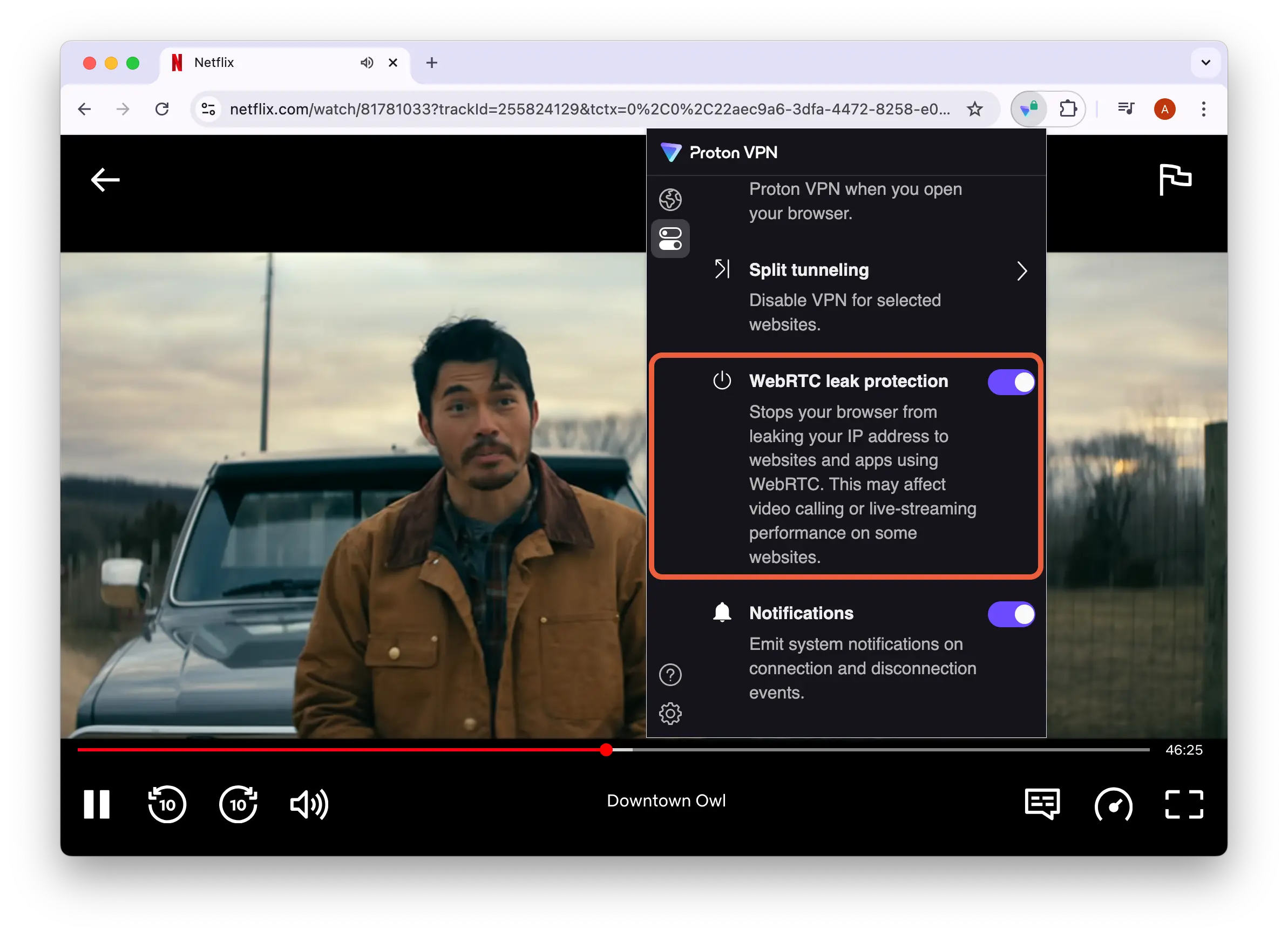1288x936 pixels.
Task: Mute the Netflix tab audio icon
Action: coord(367,63)
